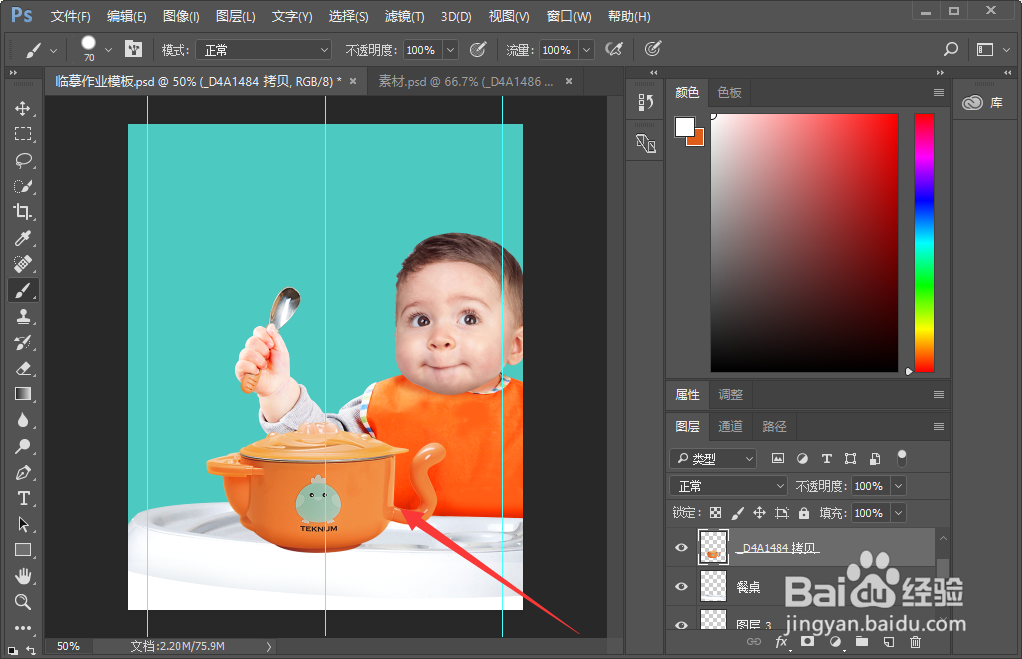Hide the 餐桌 layer
This screenshot has width=1022, height=659.
pyautogui.click(x=681, y=587)
